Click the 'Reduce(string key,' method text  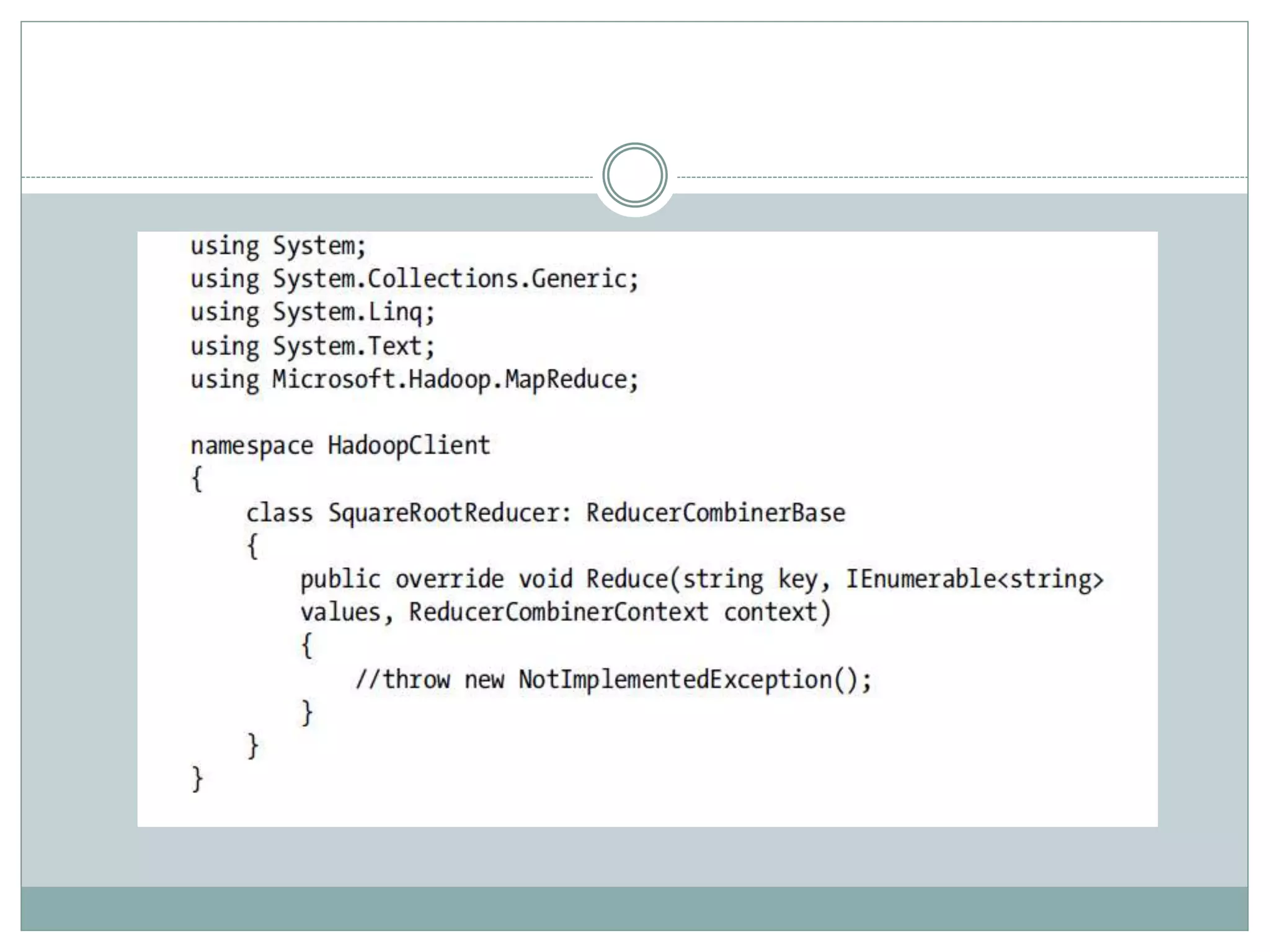point(707,580)
